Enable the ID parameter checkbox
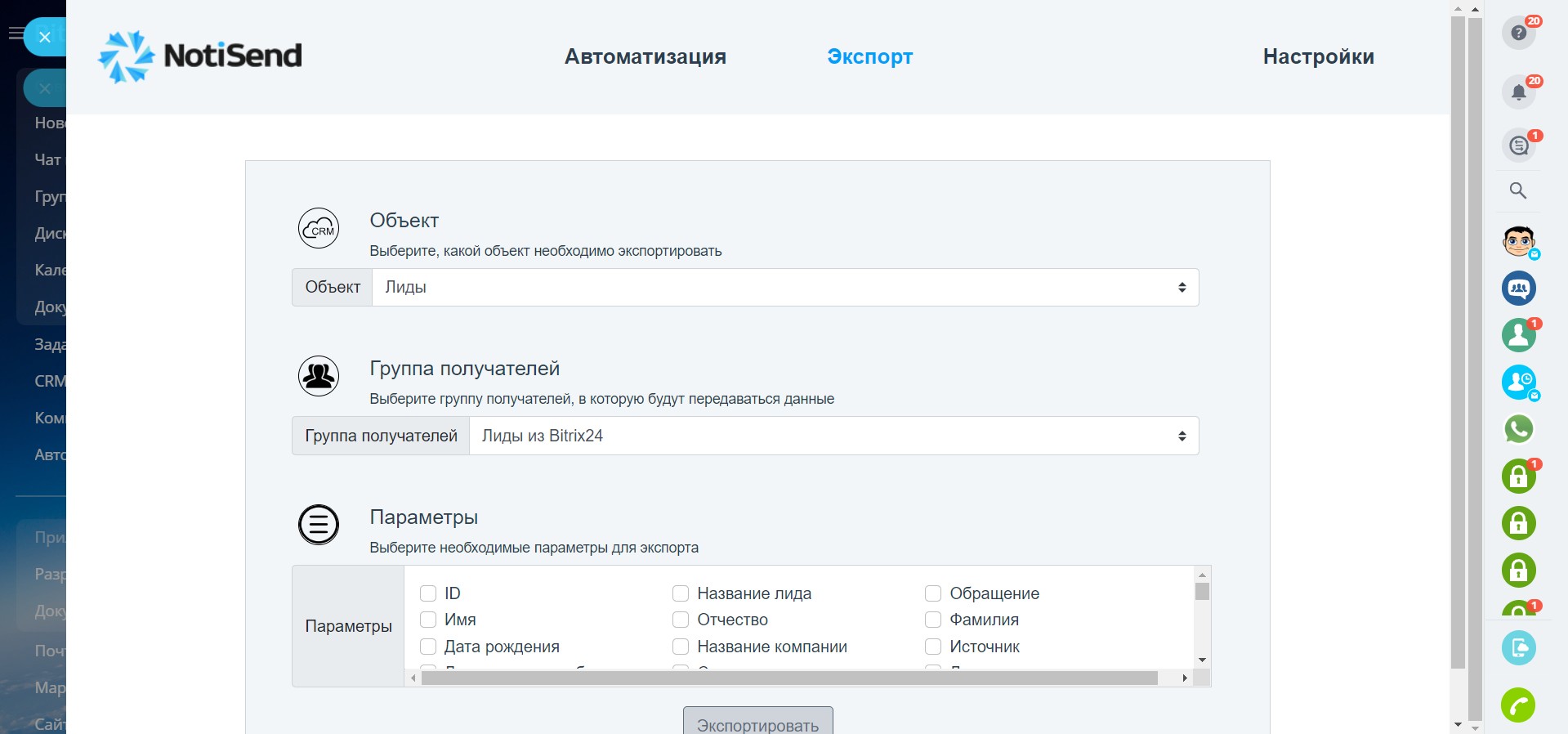The image size is (1568, 734). 428,593
